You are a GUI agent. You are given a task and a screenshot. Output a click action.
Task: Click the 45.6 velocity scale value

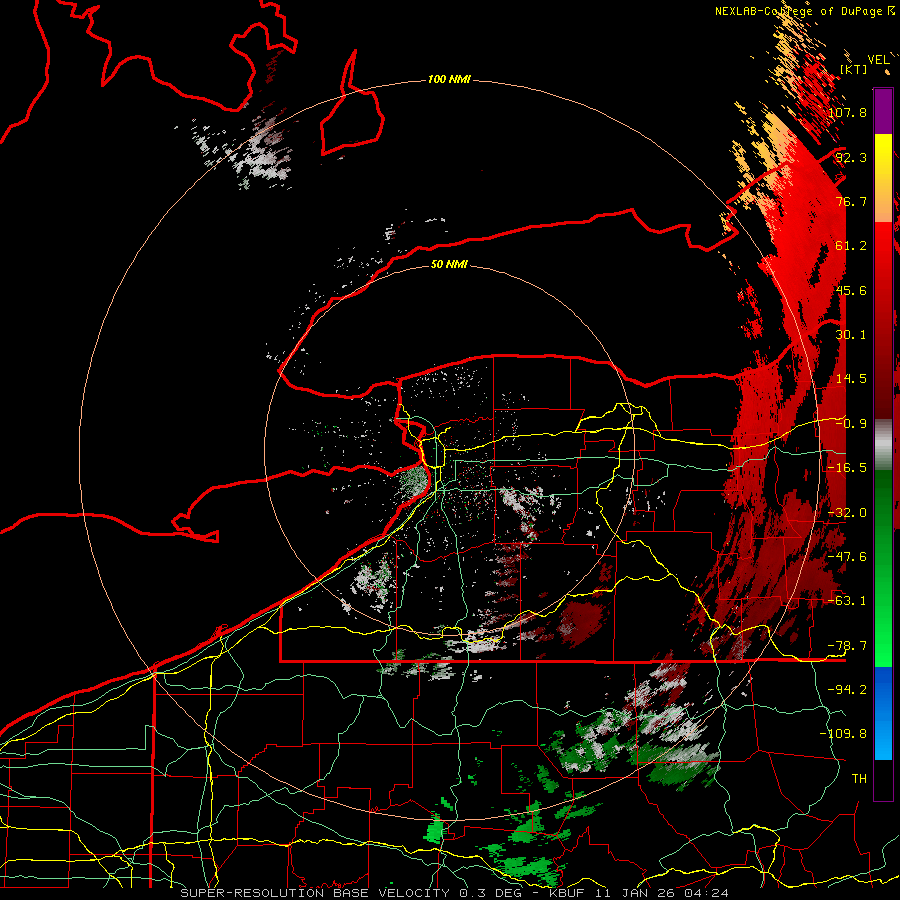851,290
